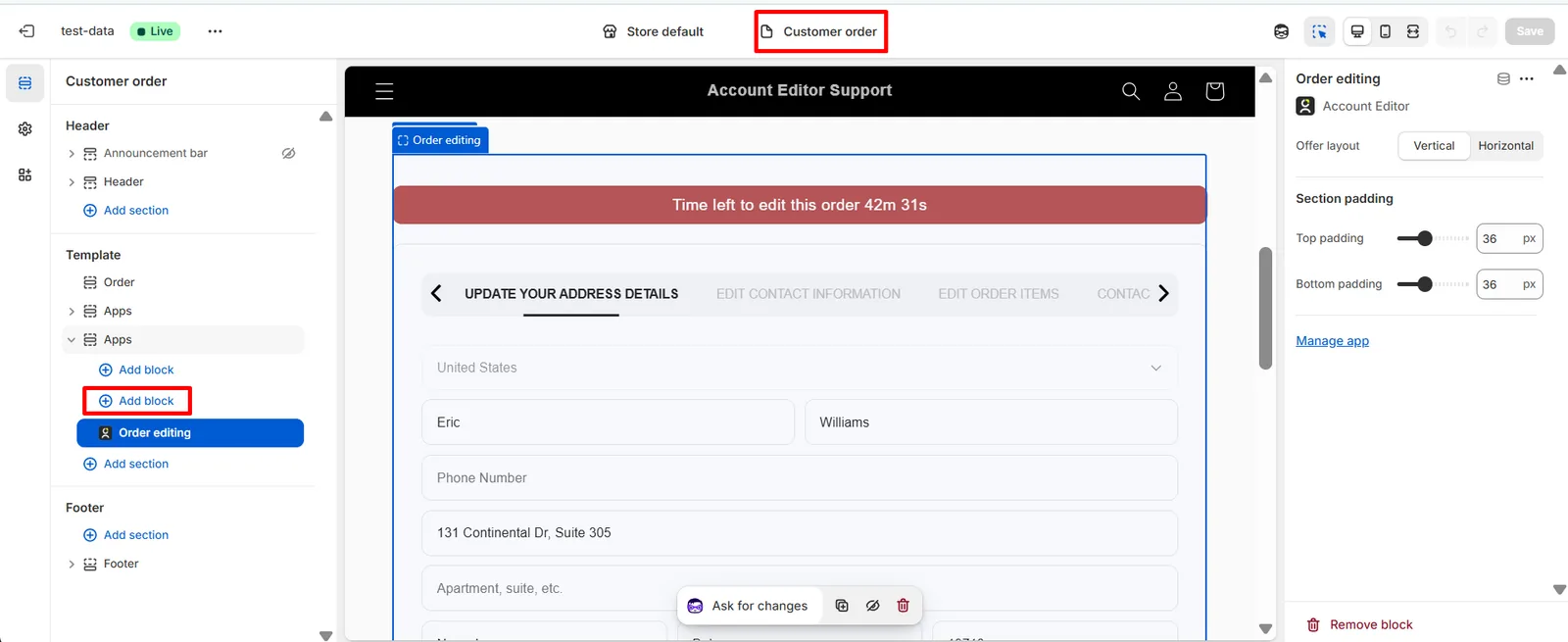Open the Customer order template selector
The height and width of the screenshot is (642, 1568).
tap(820, 31)
